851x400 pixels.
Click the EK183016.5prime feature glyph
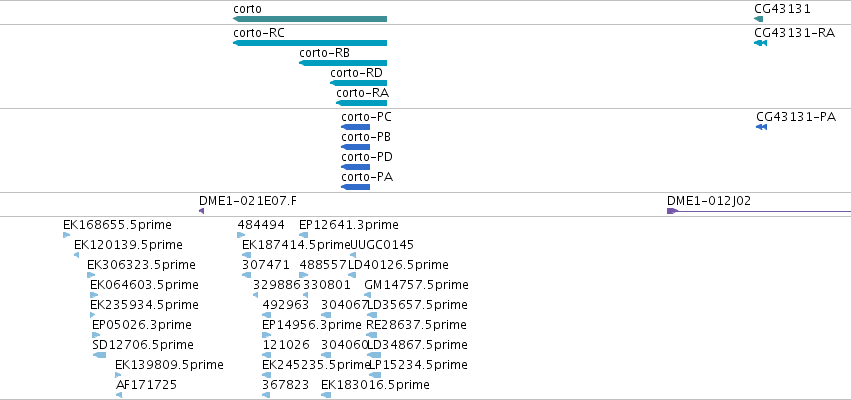coord(326,395)
